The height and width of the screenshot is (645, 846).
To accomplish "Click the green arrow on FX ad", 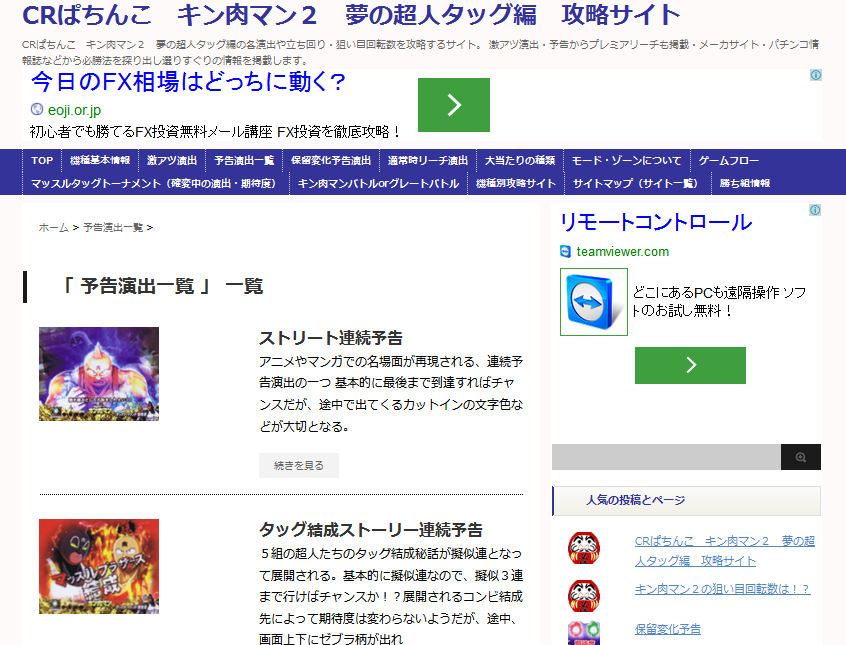I will (x=454, y=105).
